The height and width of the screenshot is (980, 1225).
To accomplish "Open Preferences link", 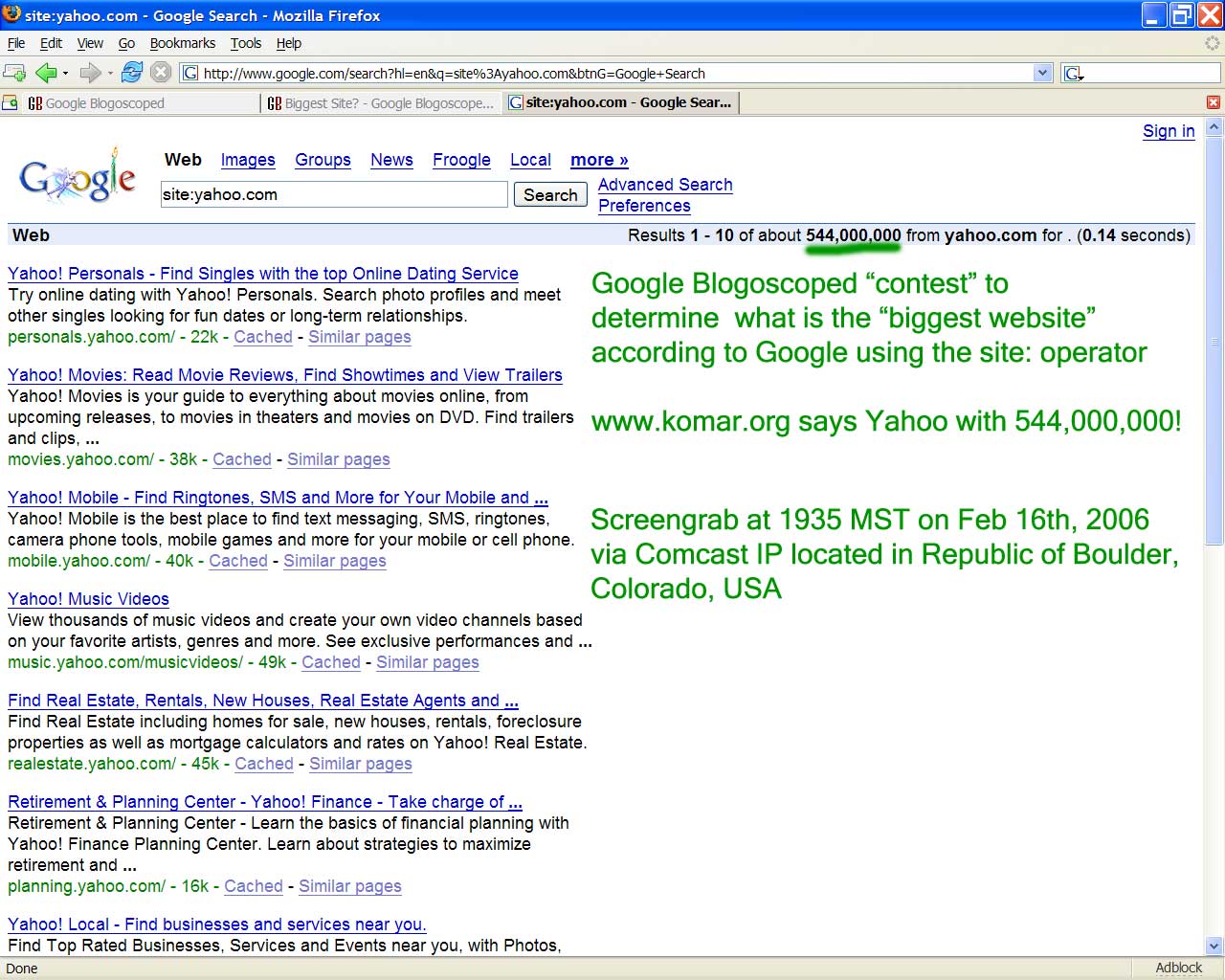I will [644, 206].
